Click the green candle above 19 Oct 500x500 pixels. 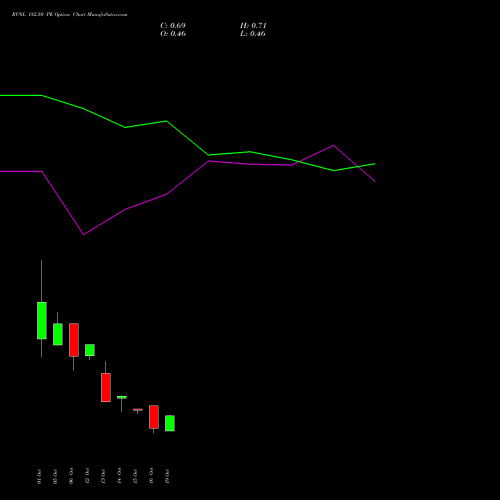170,423
